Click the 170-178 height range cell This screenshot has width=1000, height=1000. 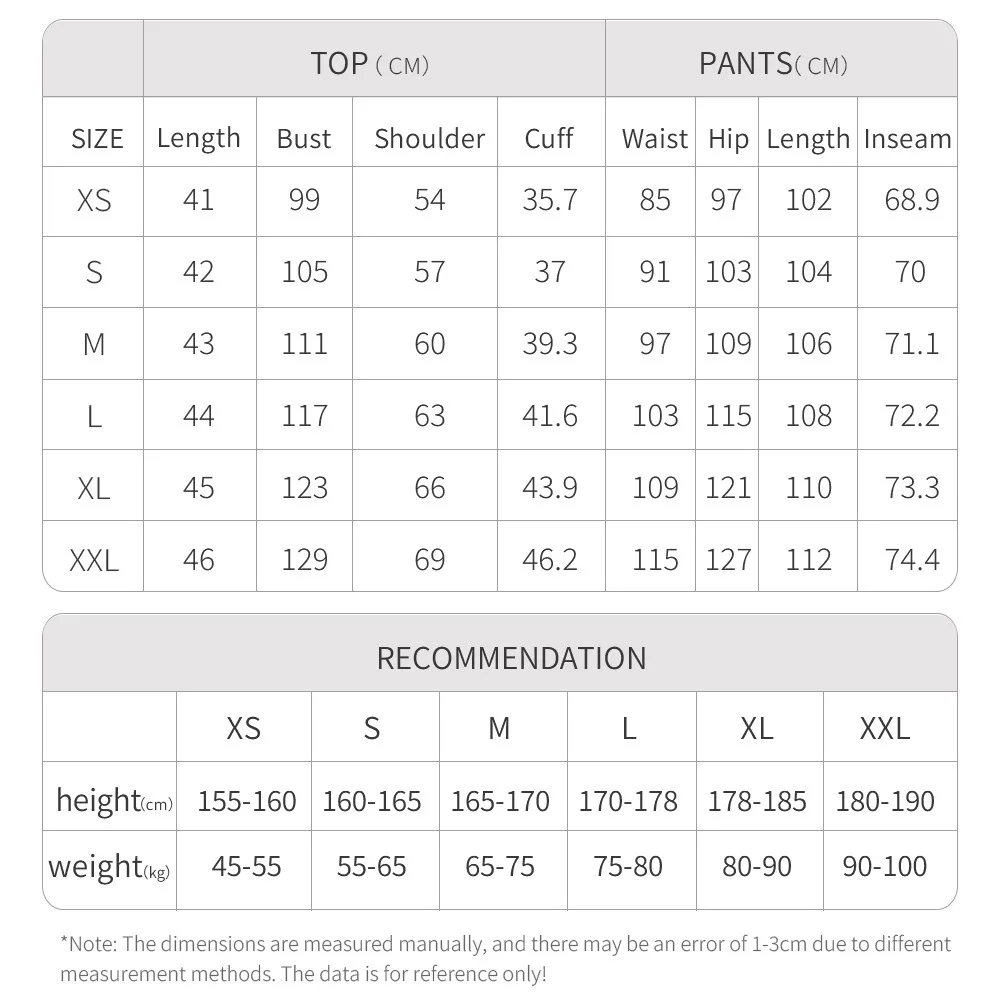point(628,801)
